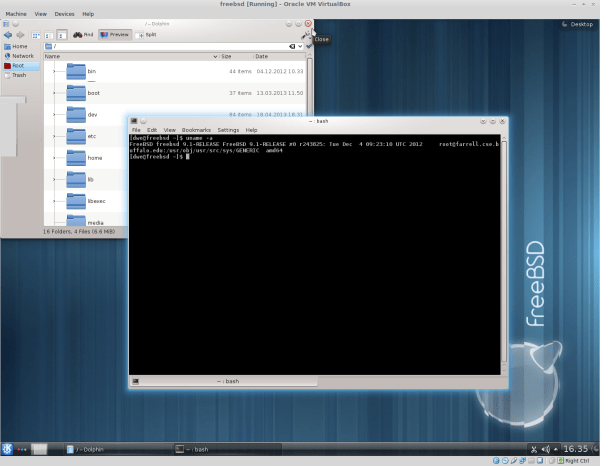
Task: Open Settings menu in Konsole
Action: 228,130
